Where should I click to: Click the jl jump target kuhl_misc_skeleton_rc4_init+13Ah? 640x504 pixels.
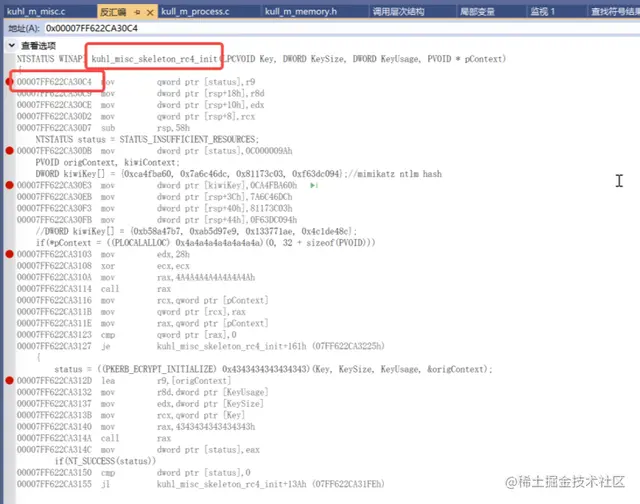pos(271,484)
